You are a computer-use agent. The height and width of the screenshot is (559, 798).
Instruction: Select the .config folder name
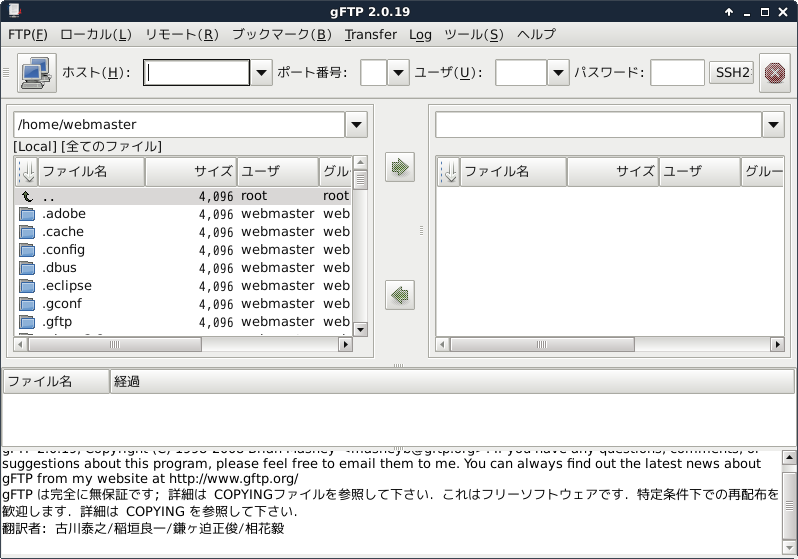click(63, 250)
